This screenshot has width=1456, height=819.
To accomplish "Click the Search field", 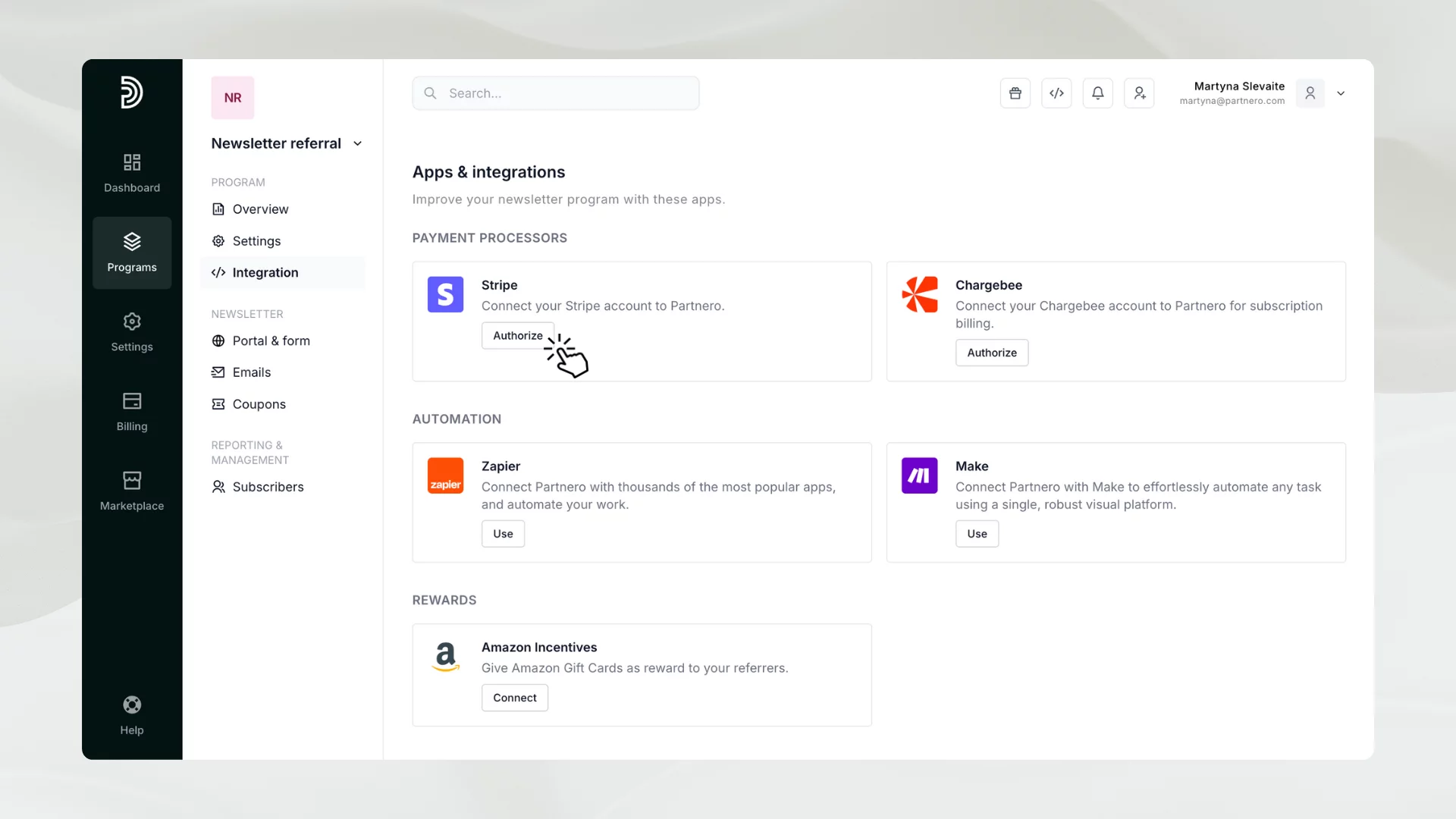I will point(555,93).
